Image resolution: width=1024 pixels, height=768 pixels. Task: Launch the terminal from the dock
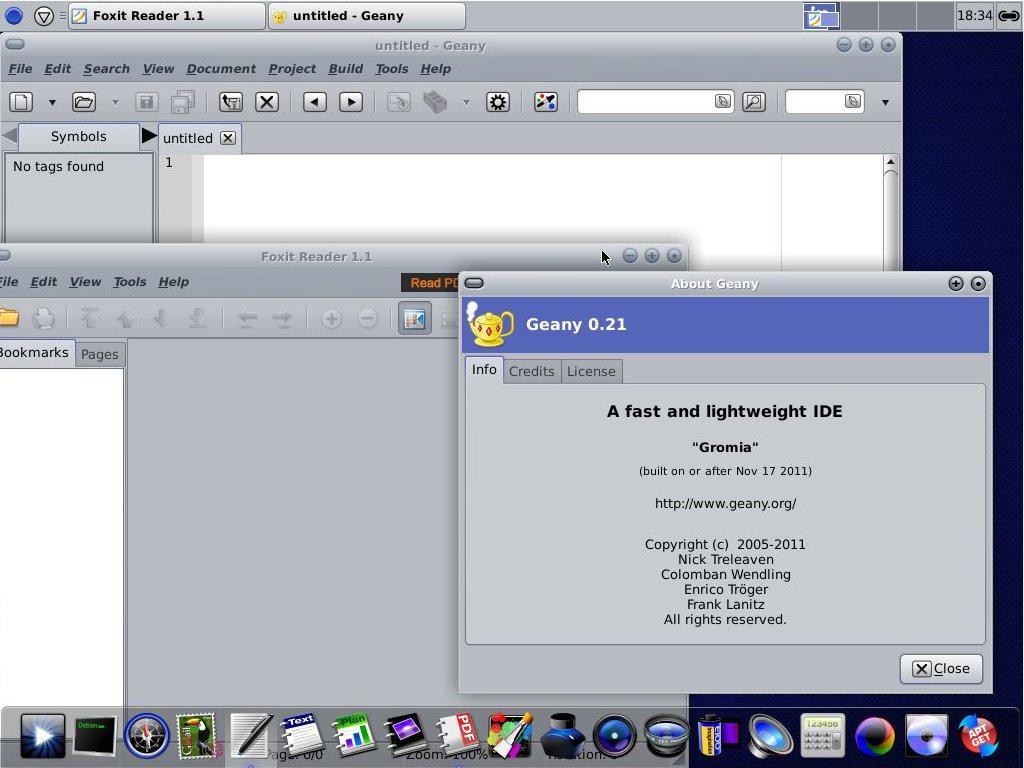[95, 735]
